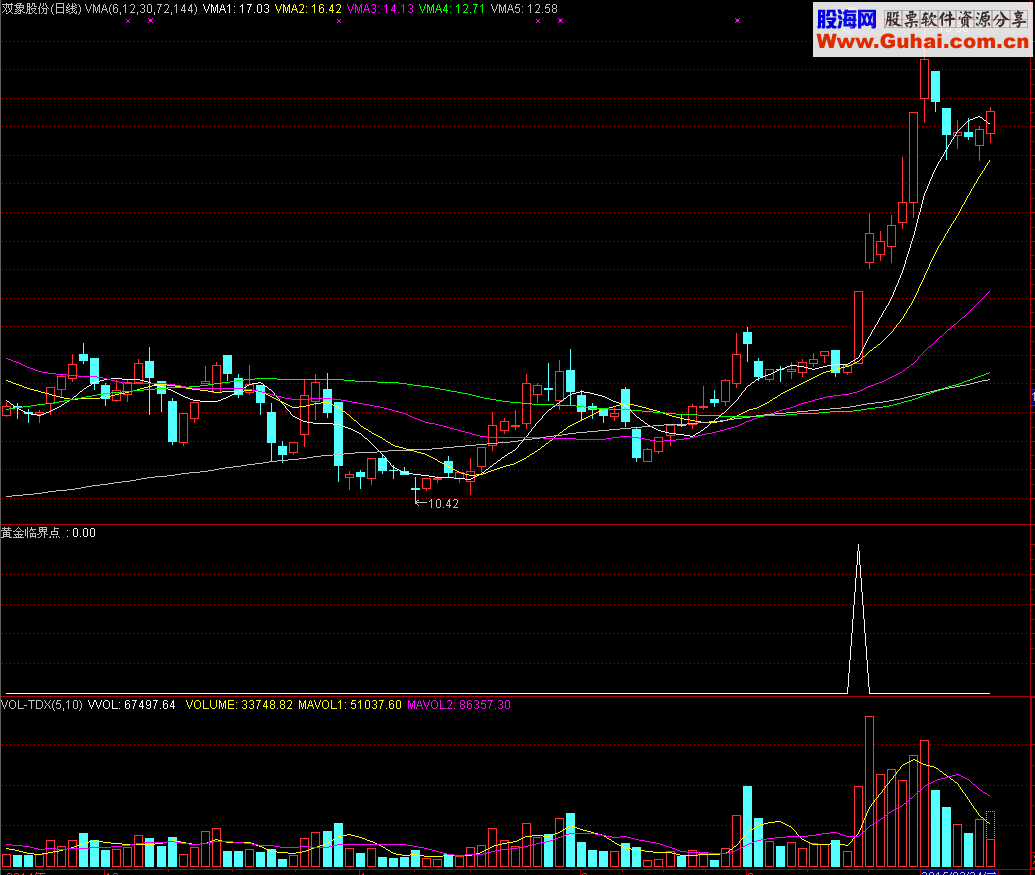The width and height of the screenshot is (1035, 875).
Task: Click the tallest red volume bar
Action: click(869, 792)
